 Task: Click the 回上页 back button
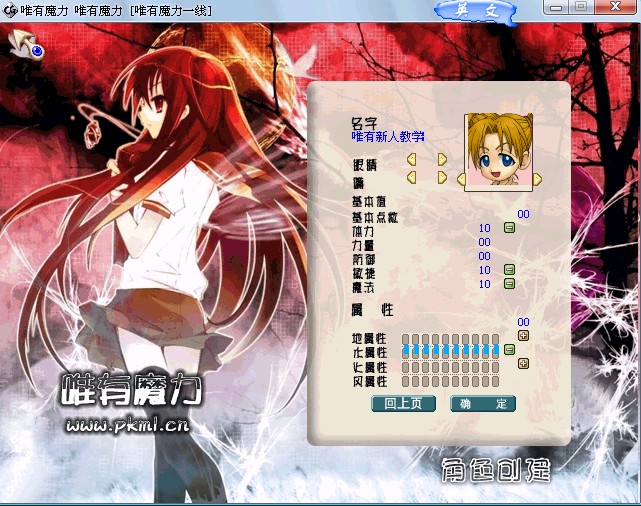click(403, 404)
